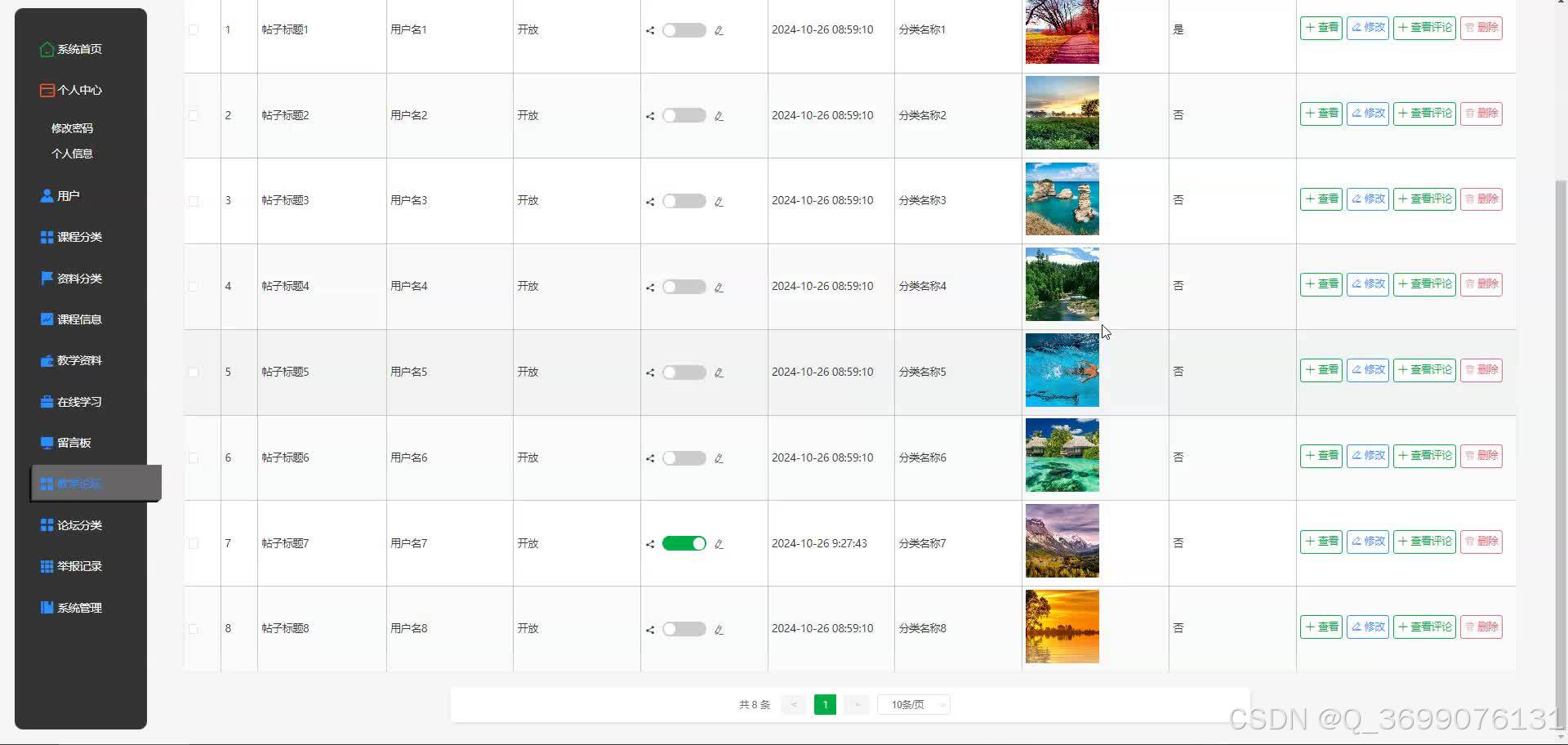Viewport: 1568px width, 745px height.
Task: Click the pencil edit icon in the 帖子标题6 row
Action: tap(719, 458)
